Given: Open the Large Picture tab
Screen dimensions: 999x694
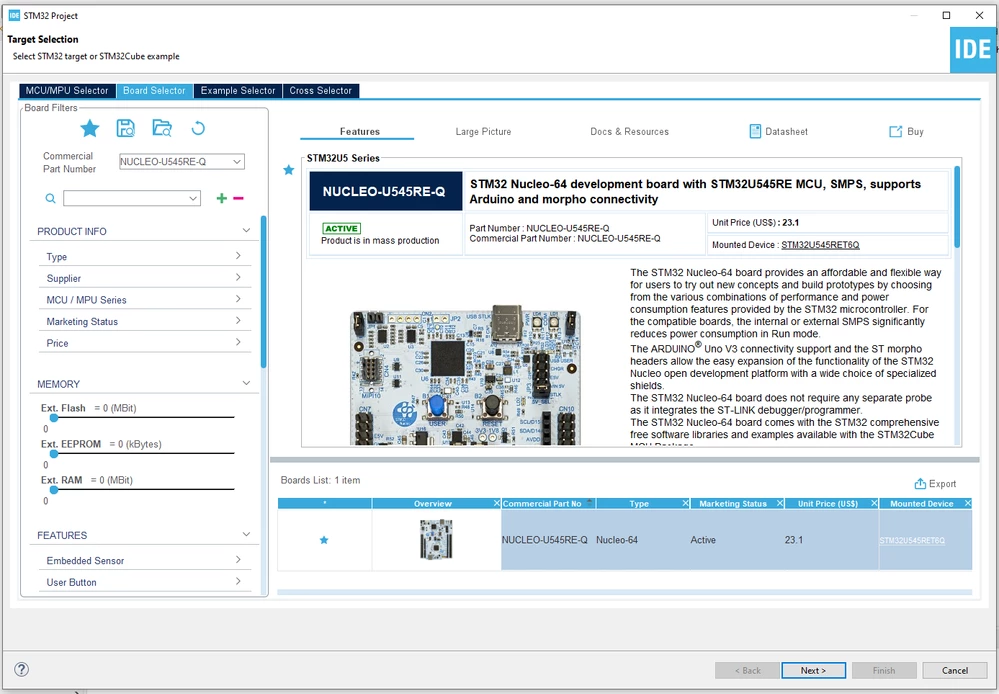Looking at the screenshot, I should 483,131.
